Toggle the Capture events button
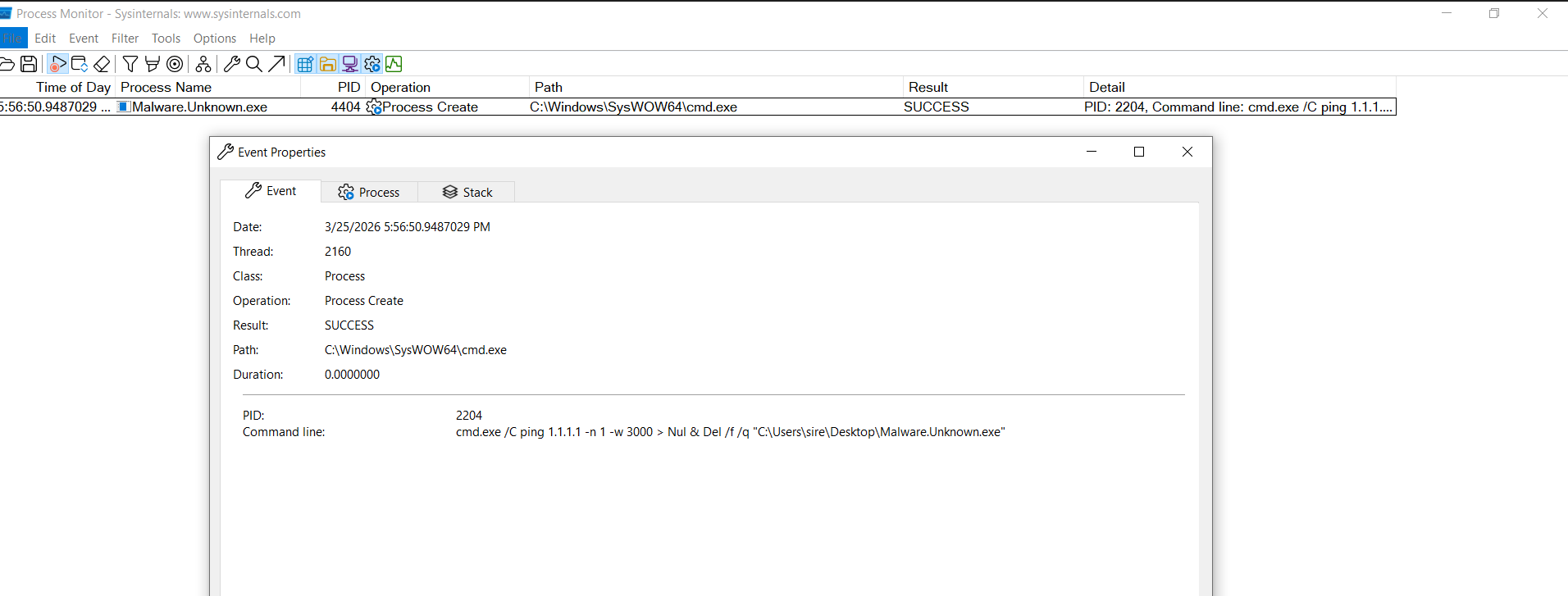1568x596 pixels. (57, 64)
